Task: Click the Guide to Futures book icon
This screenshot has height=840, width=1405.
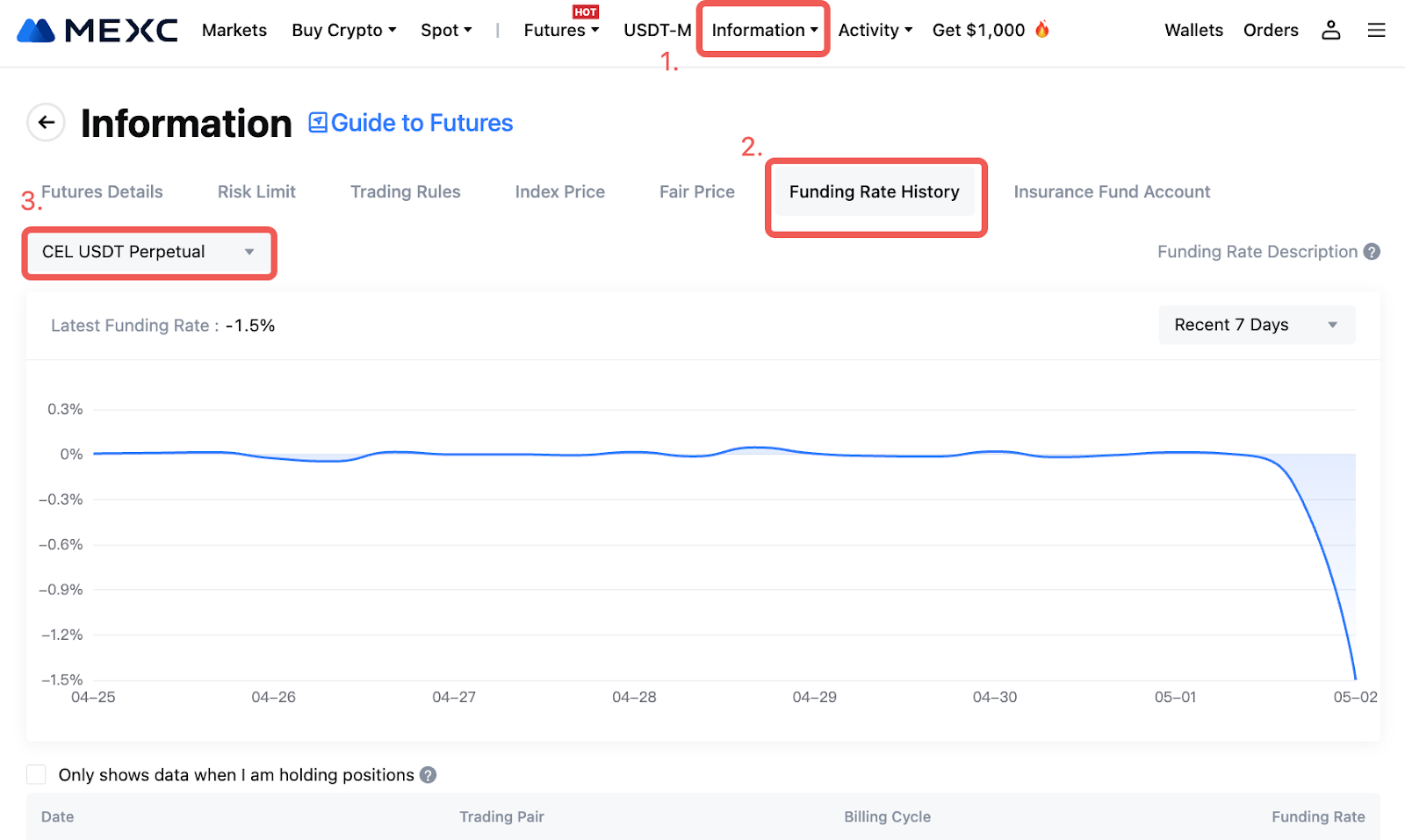Action: pyautogui.click(x=318, y=123)
